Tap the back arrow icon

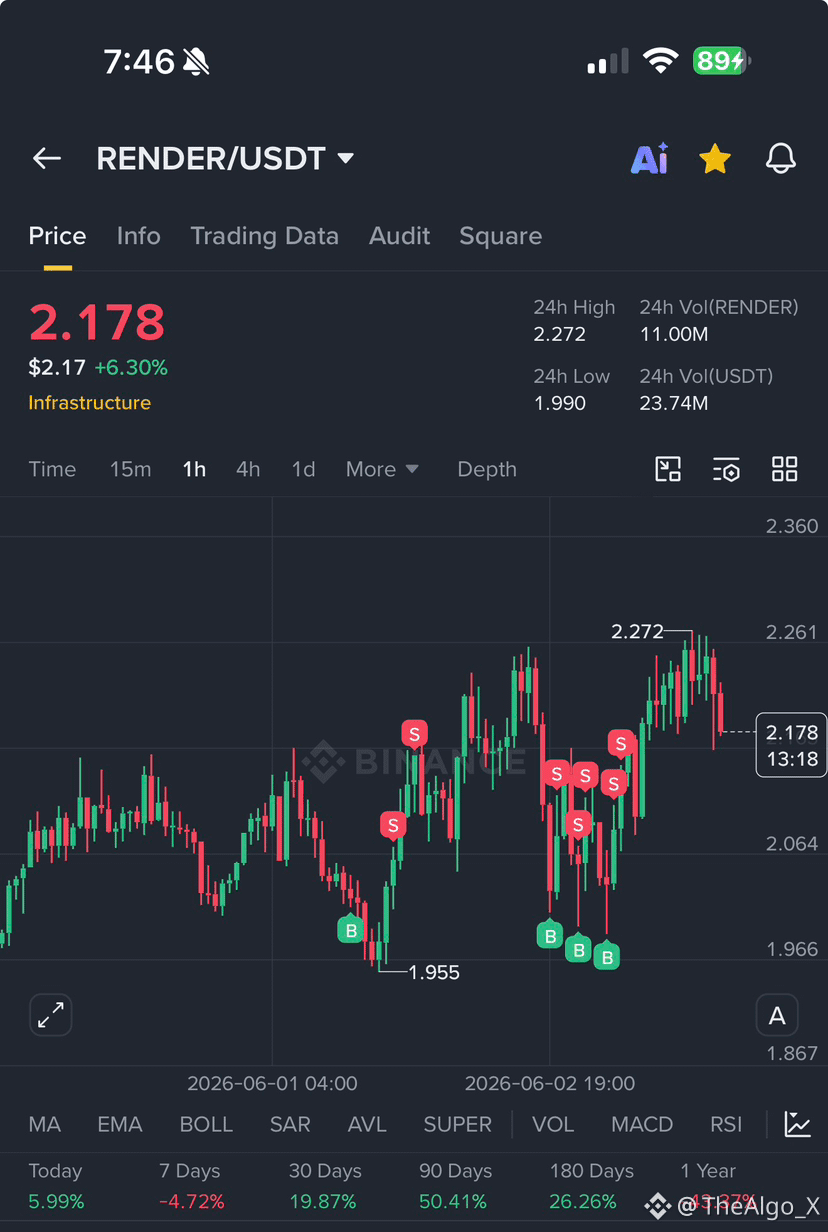pos(47,158)
